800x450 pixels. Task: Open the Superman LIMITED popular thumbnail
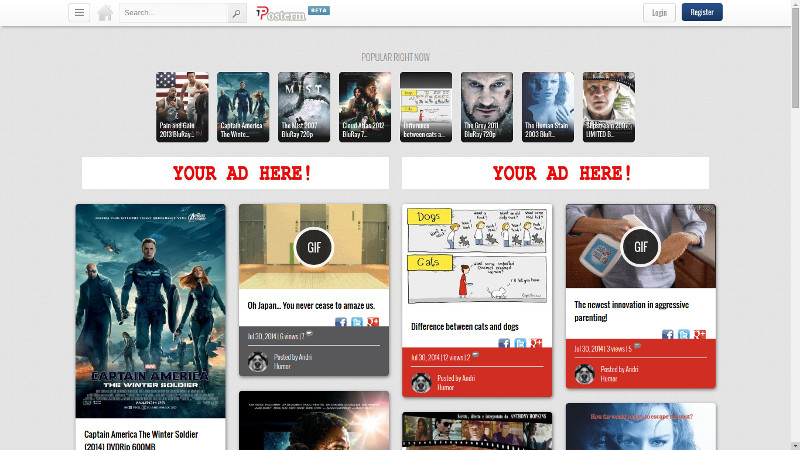(x=609, y=107)
